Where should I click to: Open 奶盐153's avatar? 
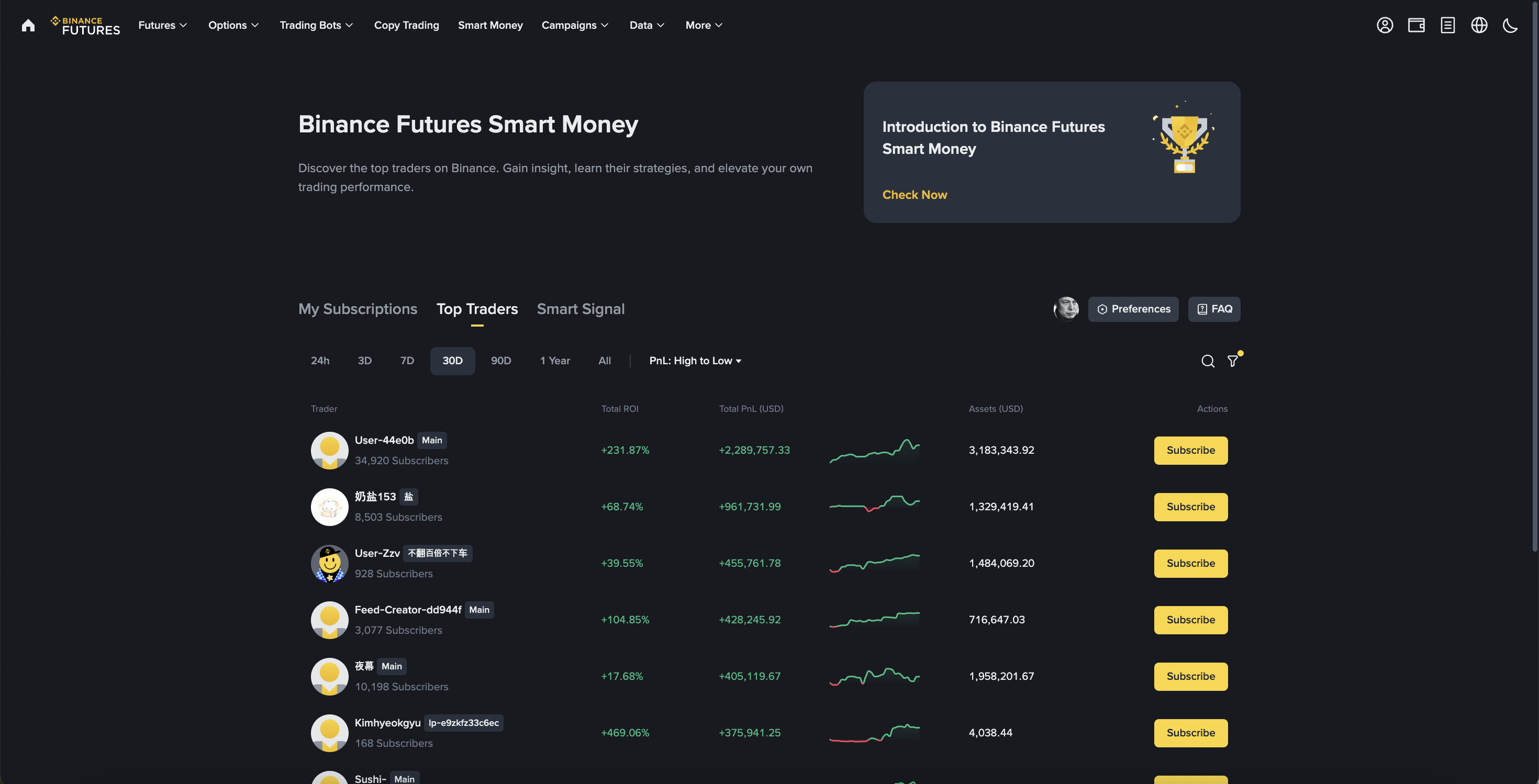329,507
